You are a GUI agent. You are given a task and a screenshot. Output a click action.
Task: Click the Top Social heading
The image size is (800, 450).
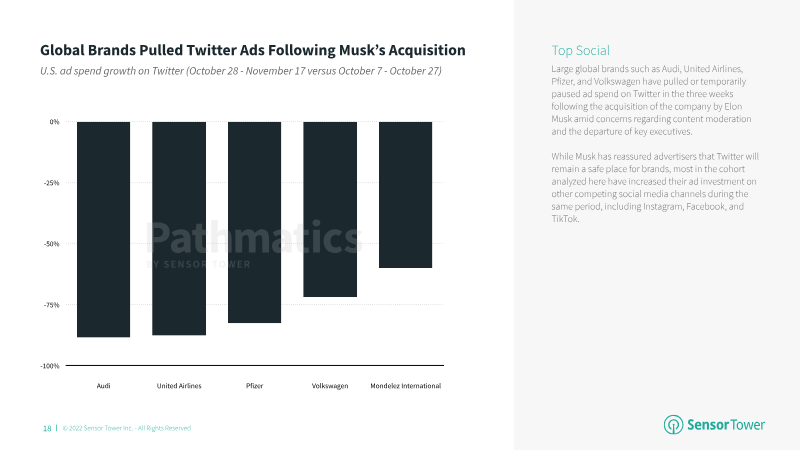[581, 51]
